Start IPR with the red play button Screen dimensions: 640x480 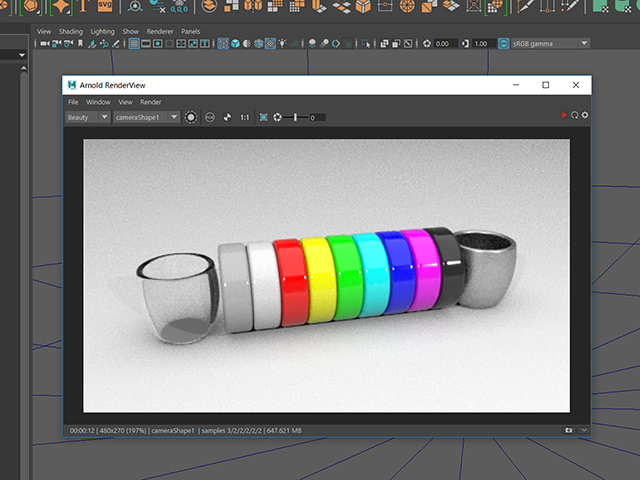pos(564,115)
